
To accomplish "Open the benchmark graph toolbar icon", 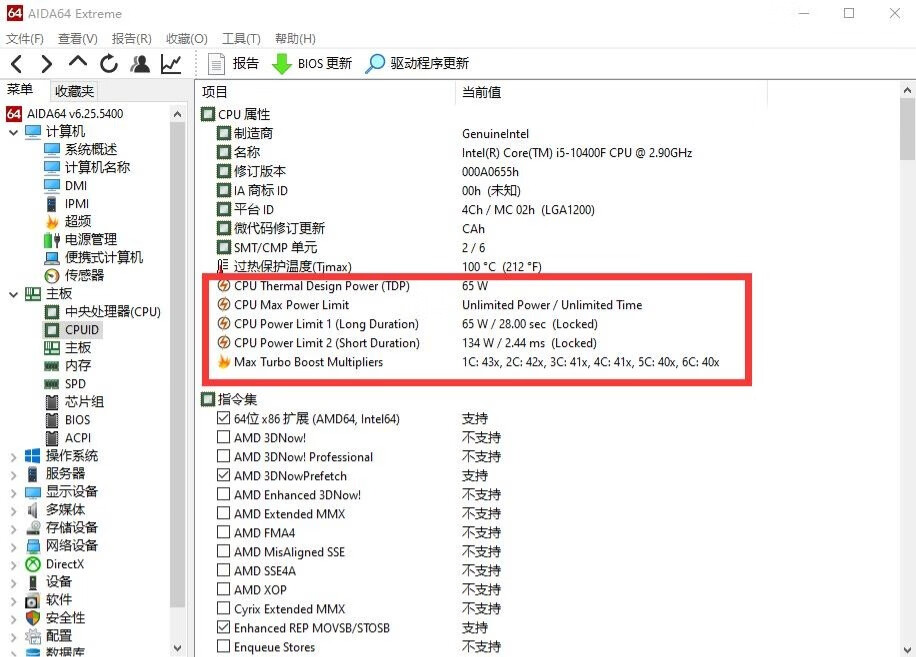I will (x=171, y=63).
